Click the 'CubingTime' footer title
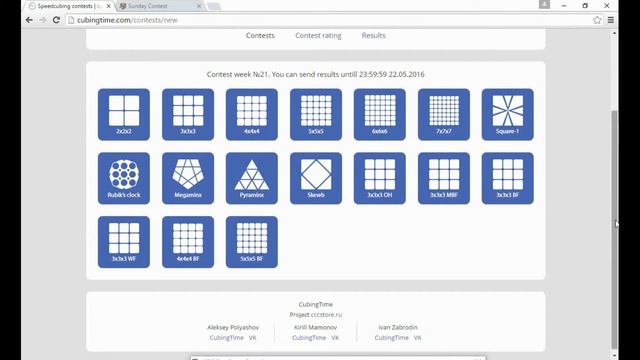640x360 pixels. (316, 304)
